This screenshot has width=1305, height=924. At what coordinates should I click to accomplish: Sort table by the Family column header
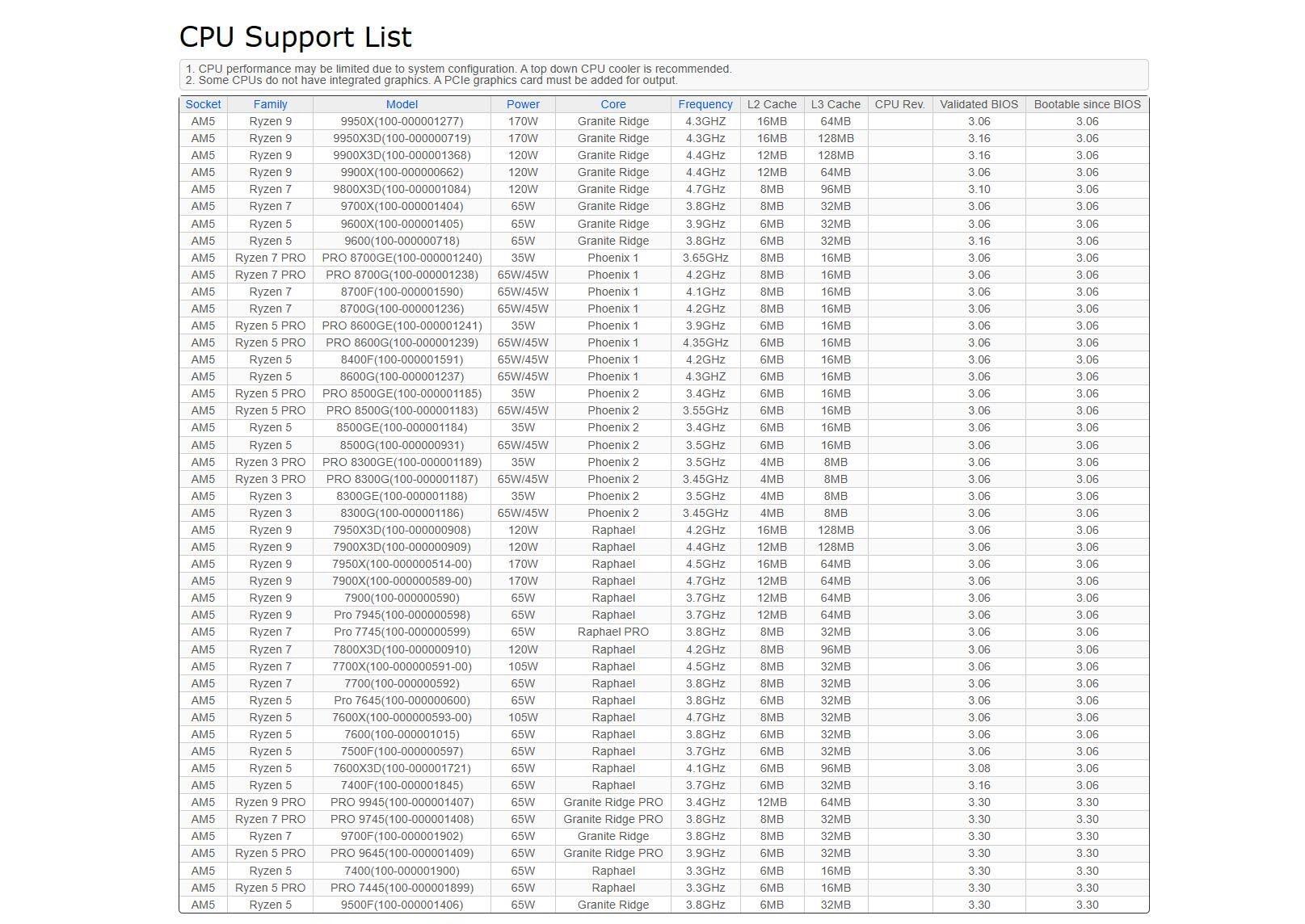point(270,104)
